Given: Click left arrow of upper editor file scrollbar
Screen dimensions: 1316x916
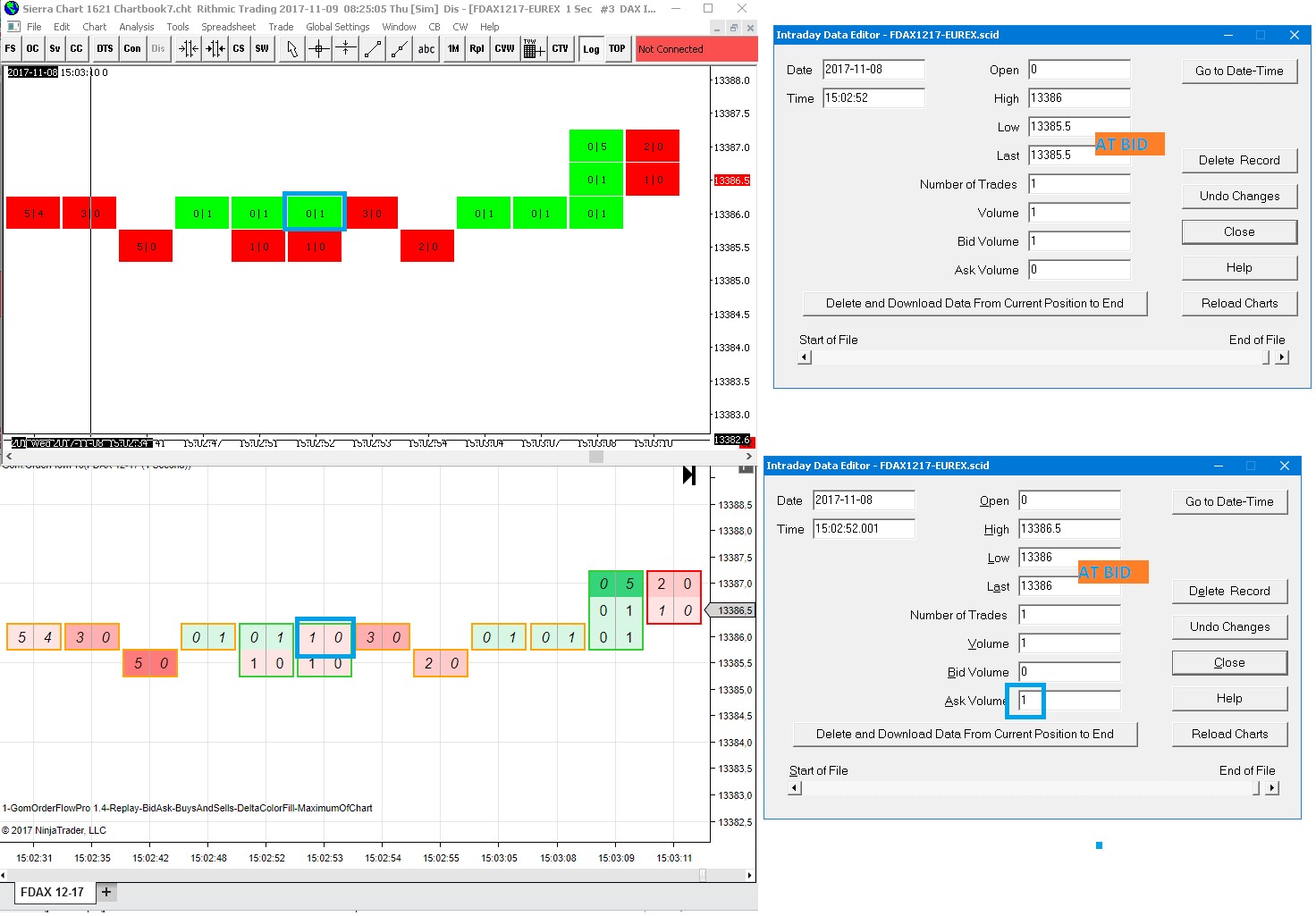Looking at the screenshot, I should [x=805, y=357].
